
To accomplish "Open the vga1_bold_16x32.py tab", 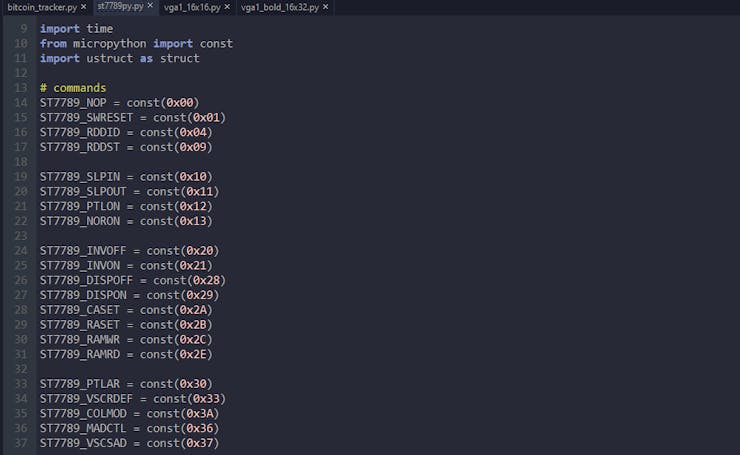I will 280,7.
